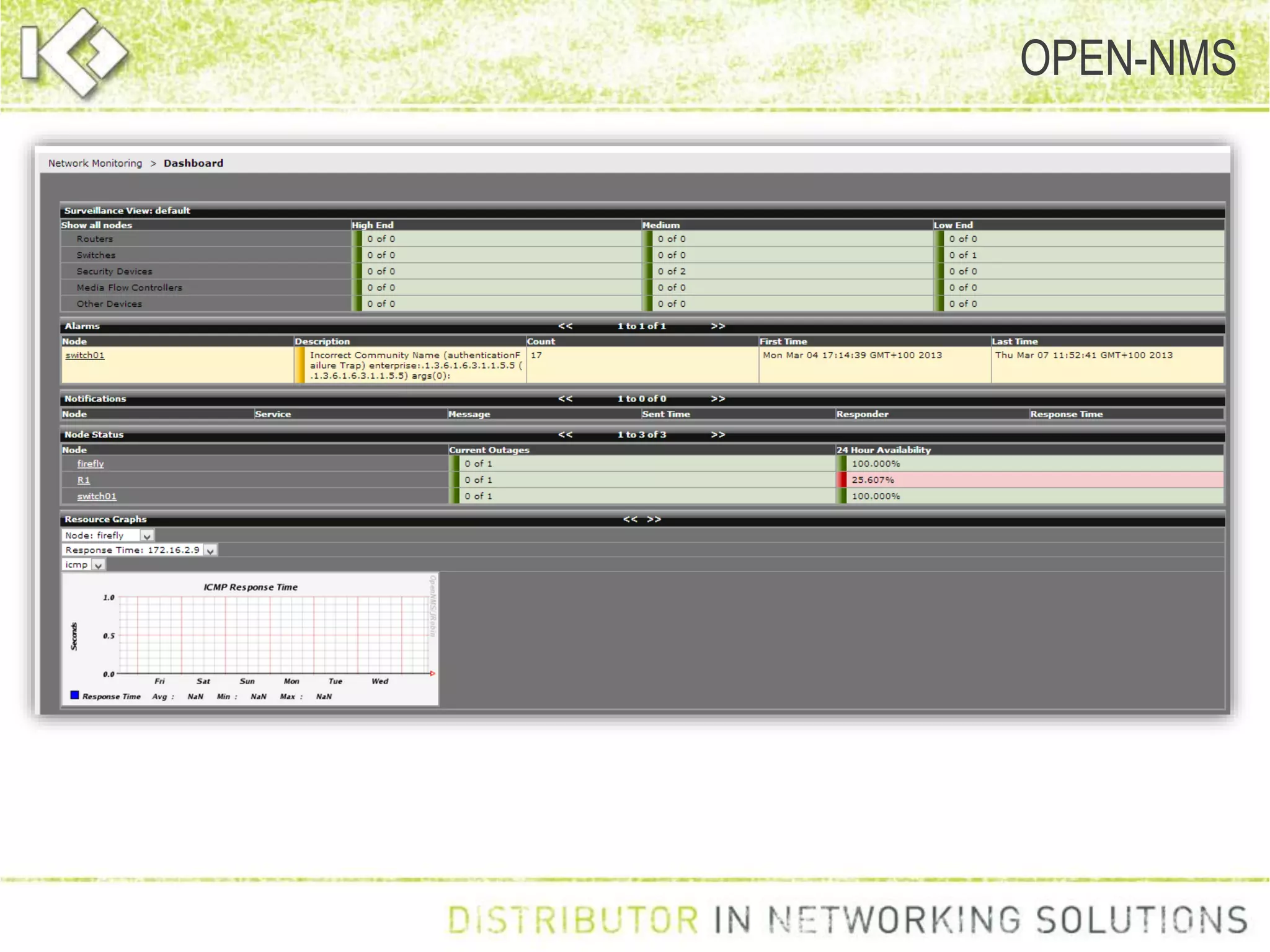The height and width of the screenshot is (952, 1270).
Task: Open the firefly node link
Action: pyautogui.click(x=91, y=464)
